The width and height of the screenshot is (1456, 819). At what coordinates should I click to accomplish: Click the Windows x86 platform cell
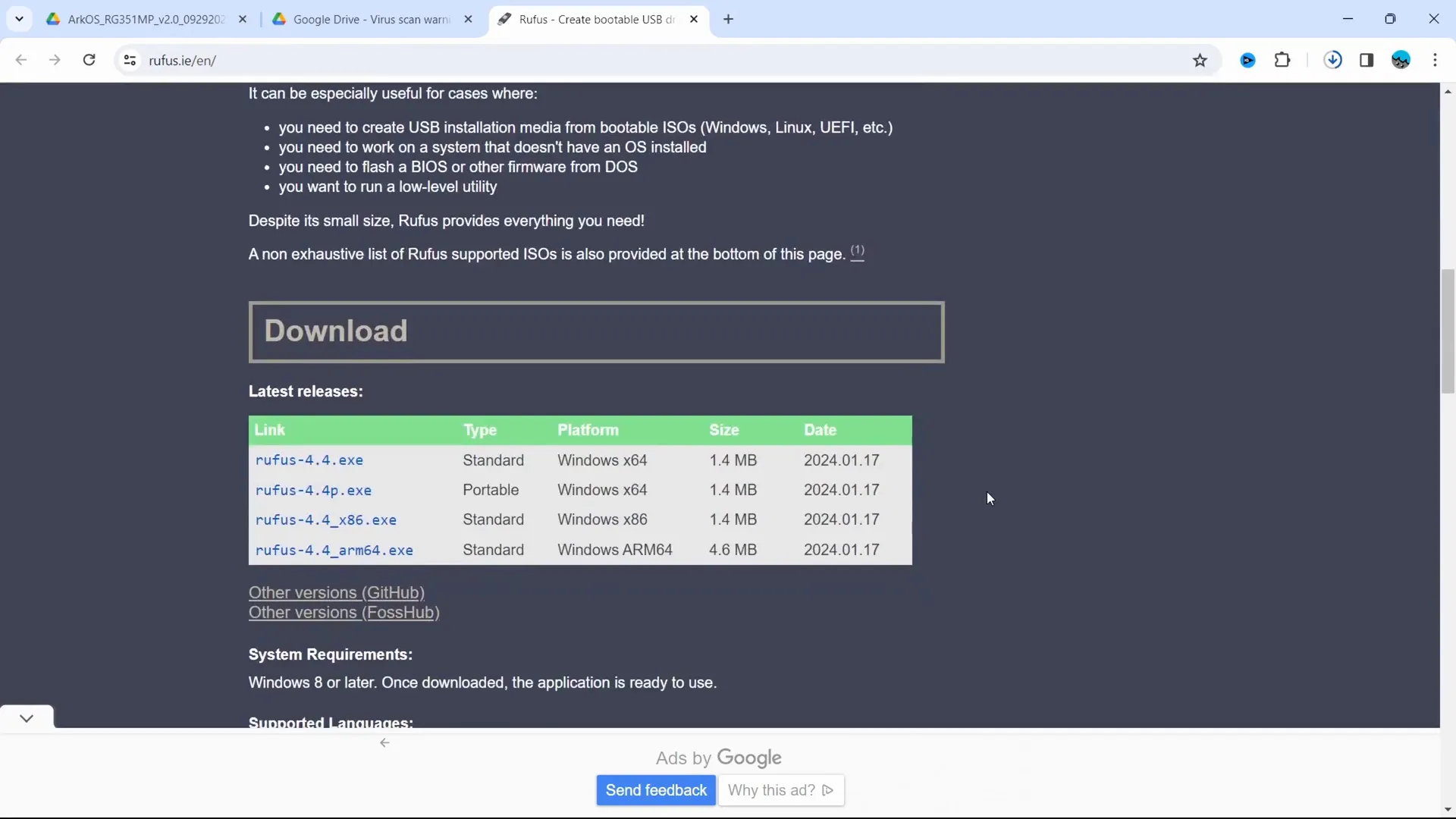602,519
